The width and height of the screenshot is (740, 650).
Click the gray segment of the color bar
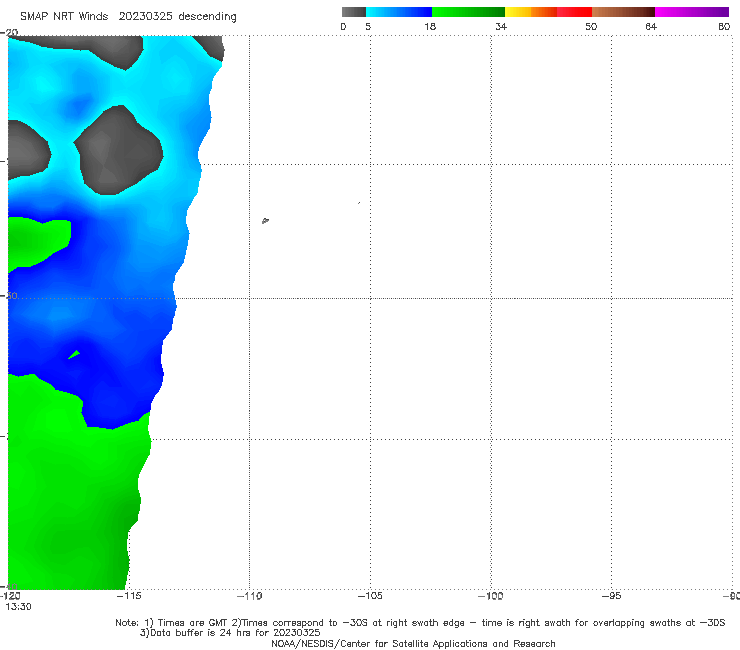coord(354,12)
